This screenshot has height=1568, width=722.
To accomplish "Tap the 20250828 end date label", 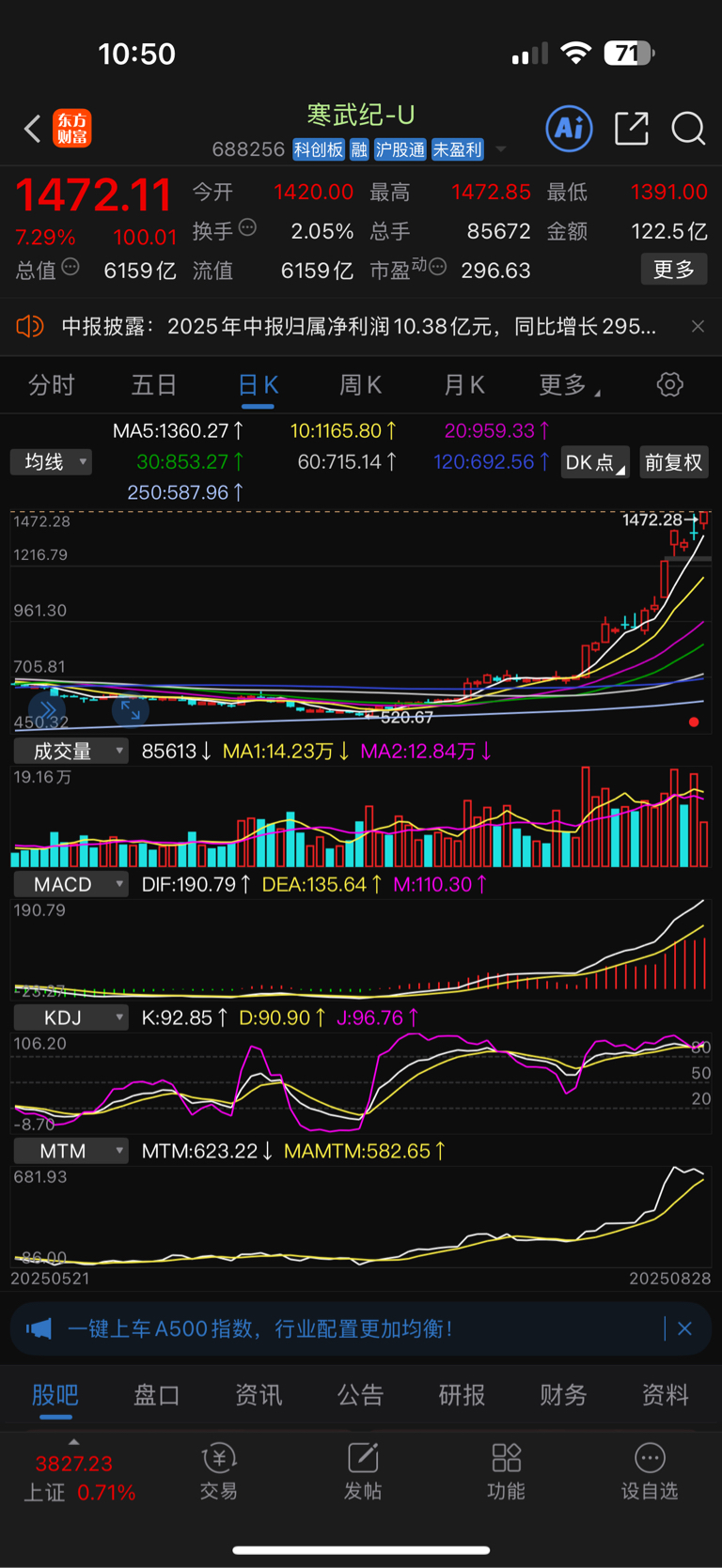I will [x=670, y=1279].
